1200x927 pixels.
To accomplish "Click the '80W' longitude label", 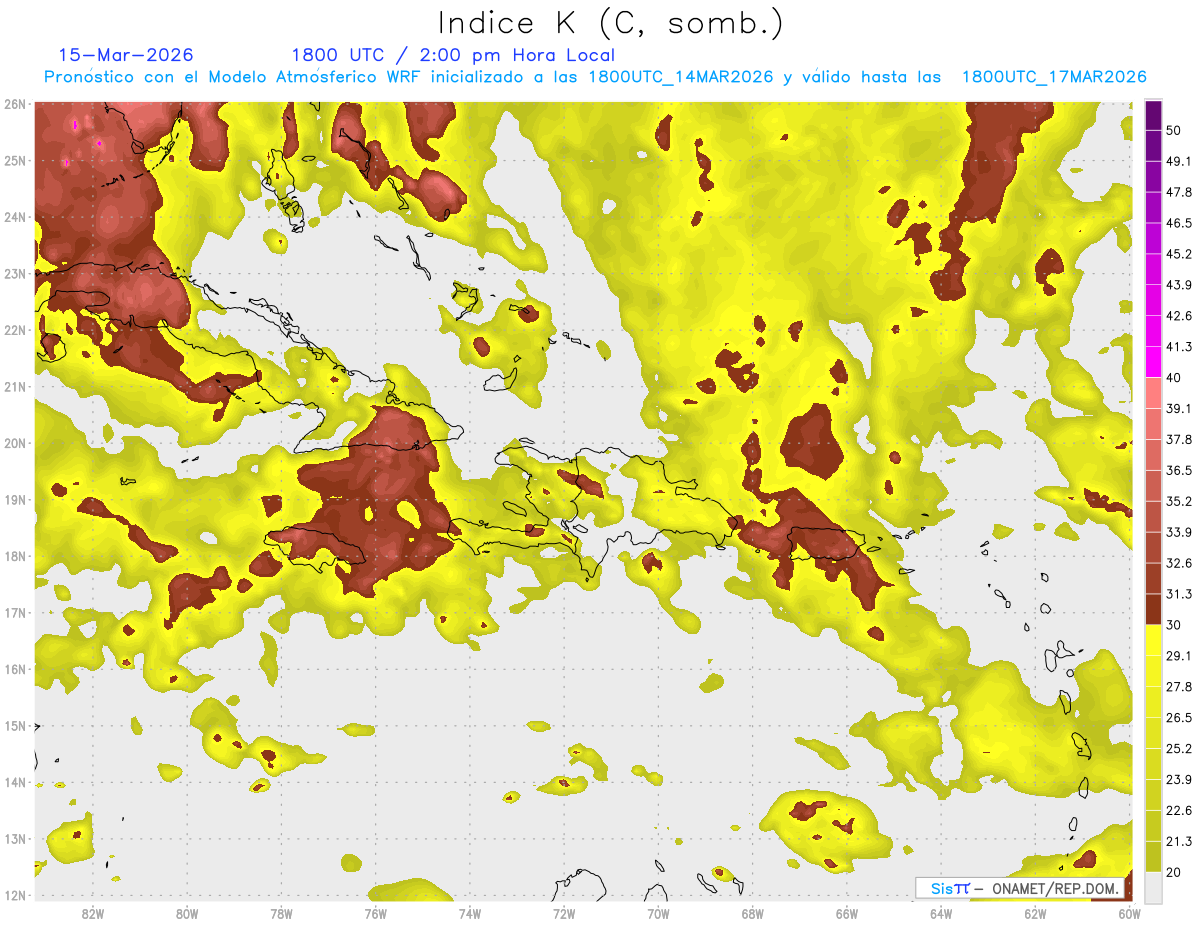I will click(187, 913).
